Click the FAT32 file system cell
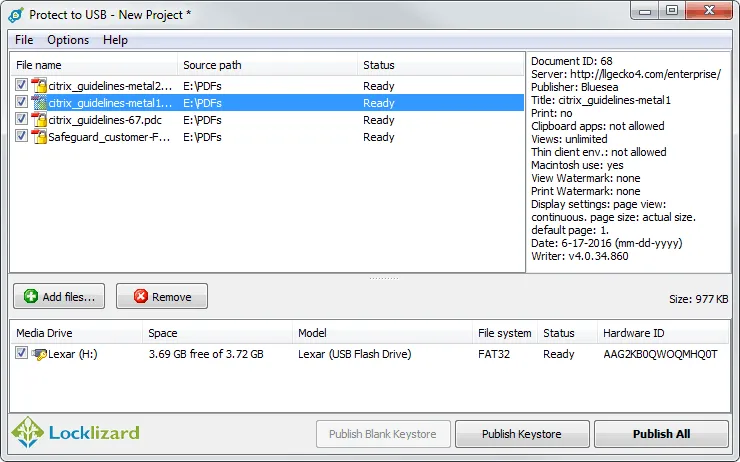This screenshot has height=462, width=740. tap(494, 354)
